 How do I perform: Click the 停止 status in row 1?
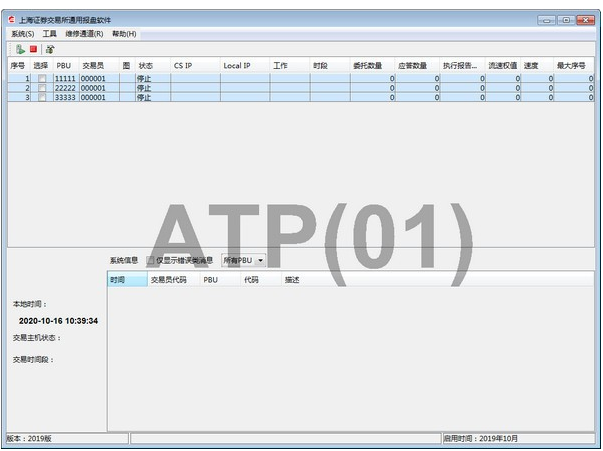pyautogui.click(x=153, y=78)
